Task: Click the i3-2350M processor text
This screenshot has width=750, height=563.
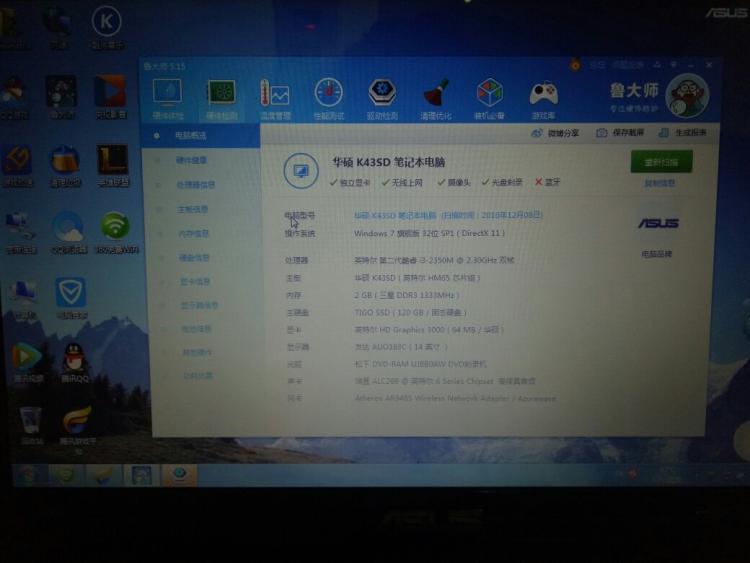Action: point(434,260)
